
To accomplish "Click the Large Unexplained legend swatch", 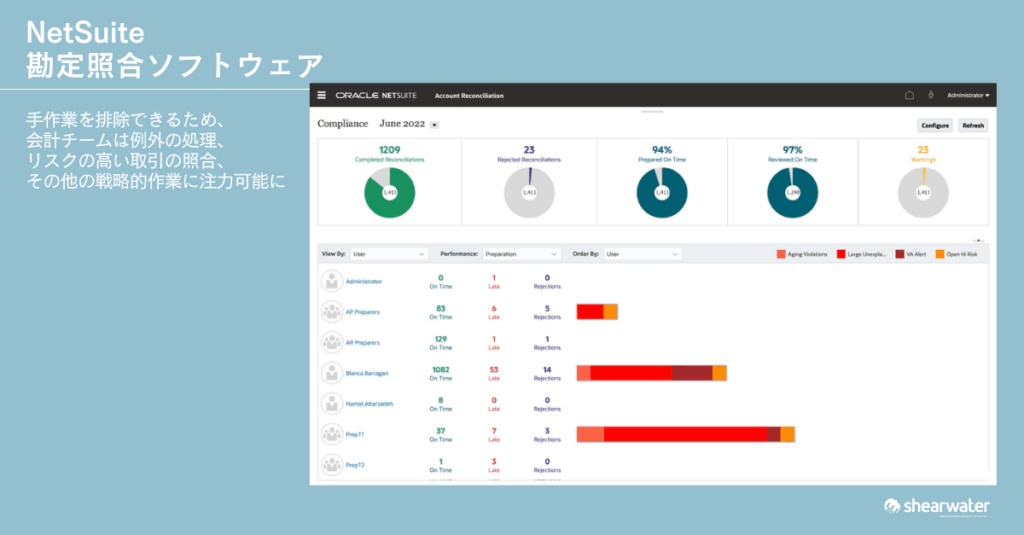I will pyautogui.click(x=841, y=254).
